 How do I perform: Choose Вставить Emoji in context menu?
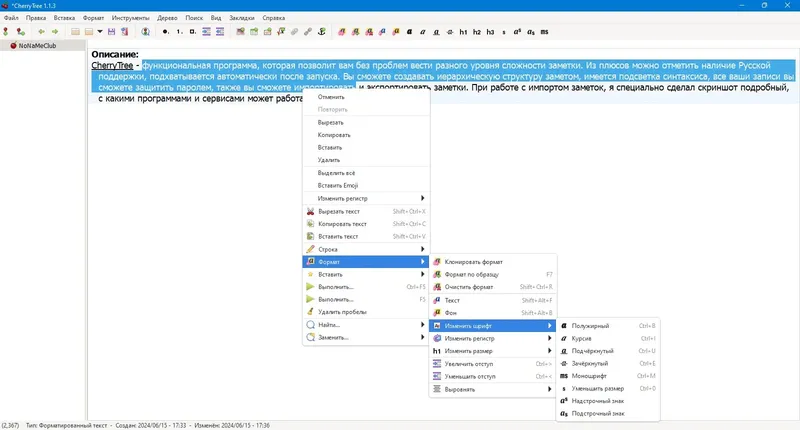pos(366,185)
